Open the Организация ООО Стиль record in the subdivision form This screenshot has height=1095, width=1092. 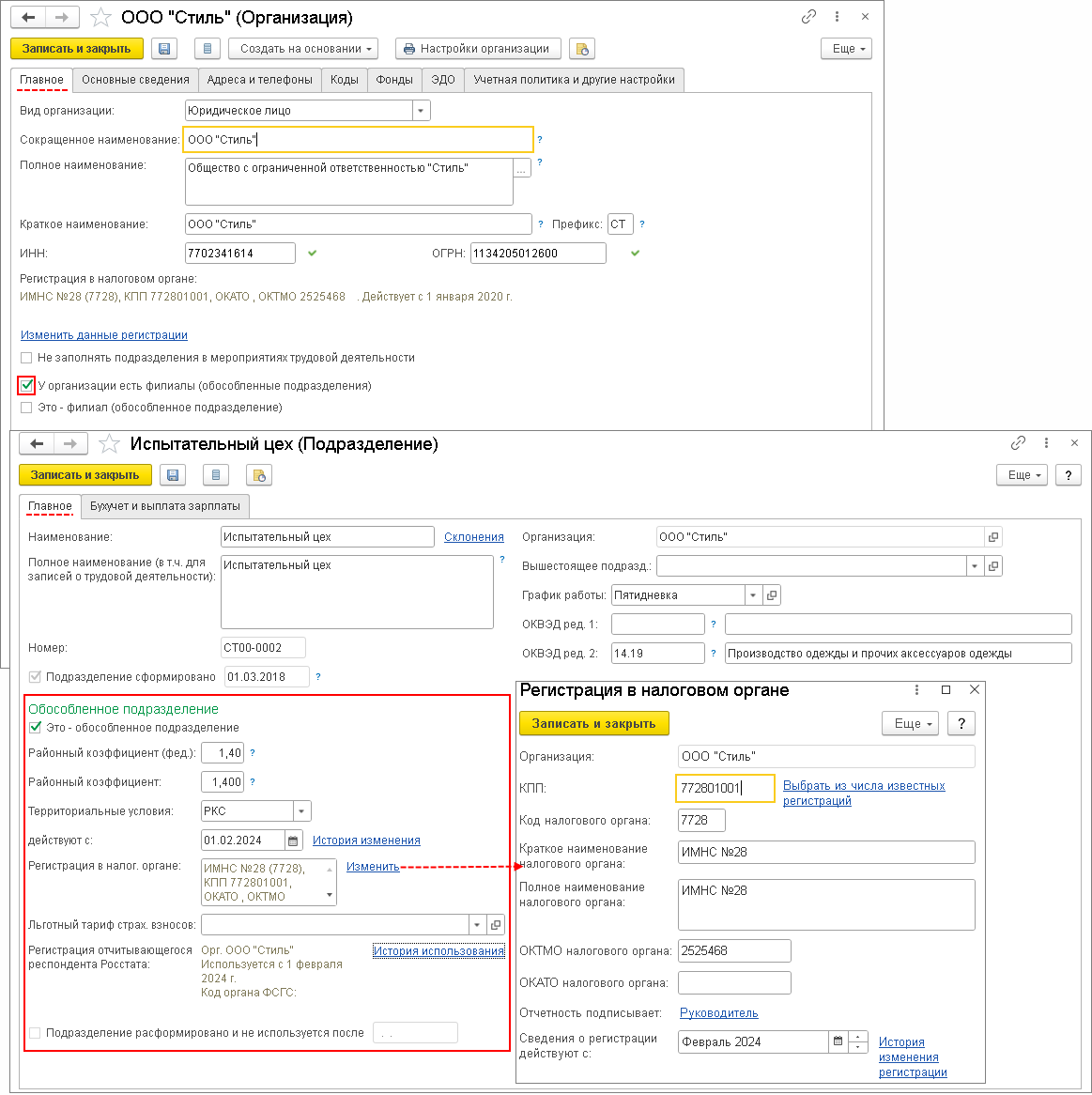point(992,537)
